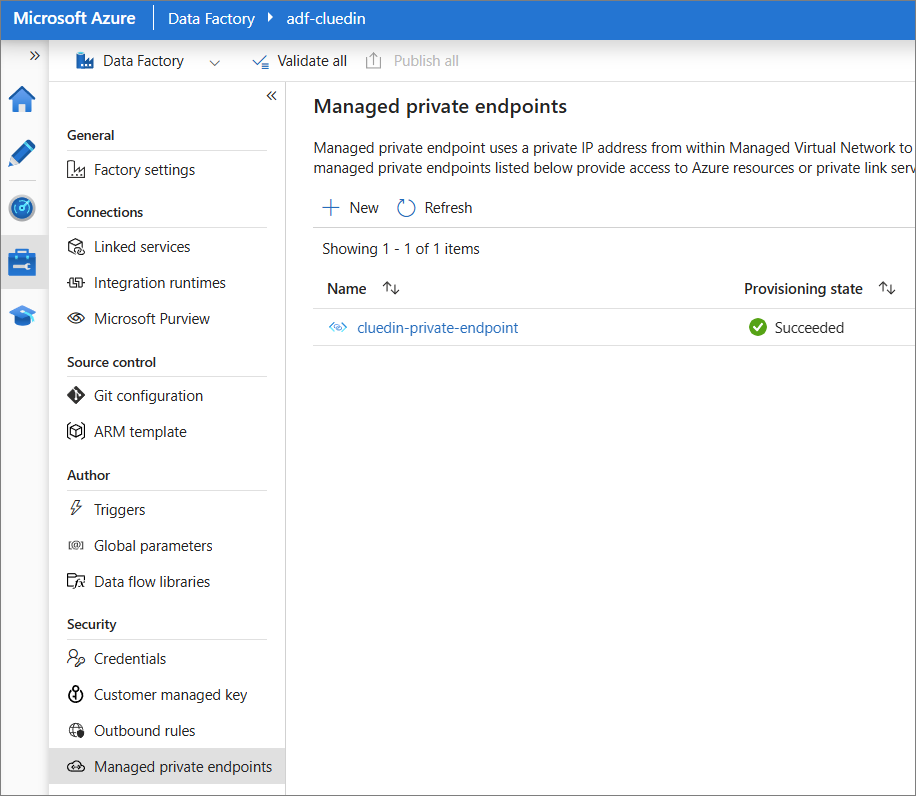Sort the table by Name column
The width and height of the screenshot is (916, 796).
390,288
